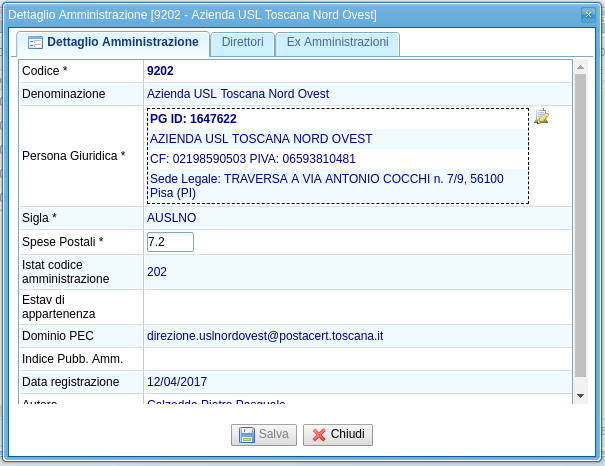
Task: Click the Istat codice value 202
Action: click(x=157, y=272)
